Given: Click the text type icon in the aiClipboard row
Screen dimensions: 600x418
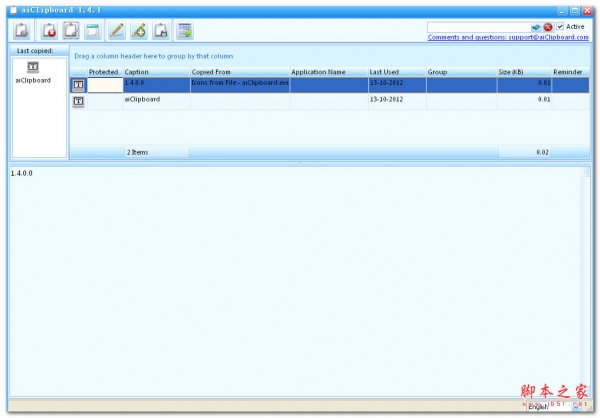Looking at the screenshot, I should click(78, 101).
